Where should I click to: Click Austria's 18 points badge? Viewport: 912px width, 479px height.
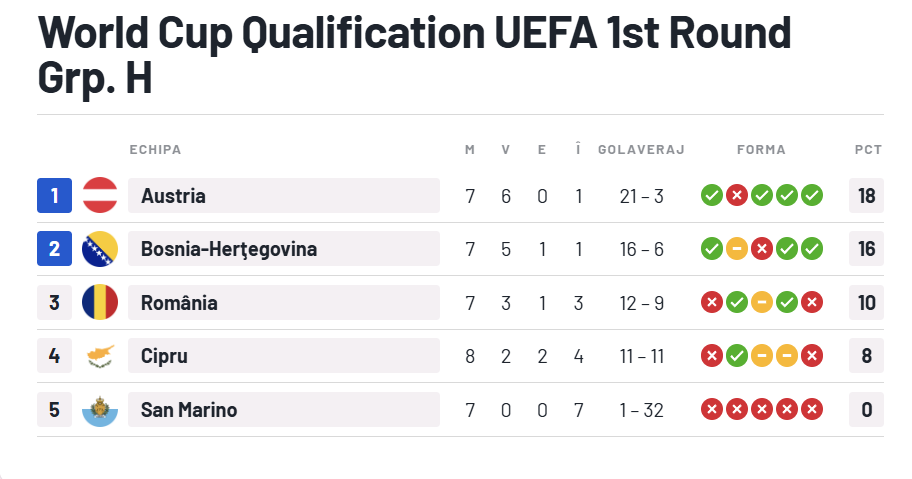pos(866,195)
